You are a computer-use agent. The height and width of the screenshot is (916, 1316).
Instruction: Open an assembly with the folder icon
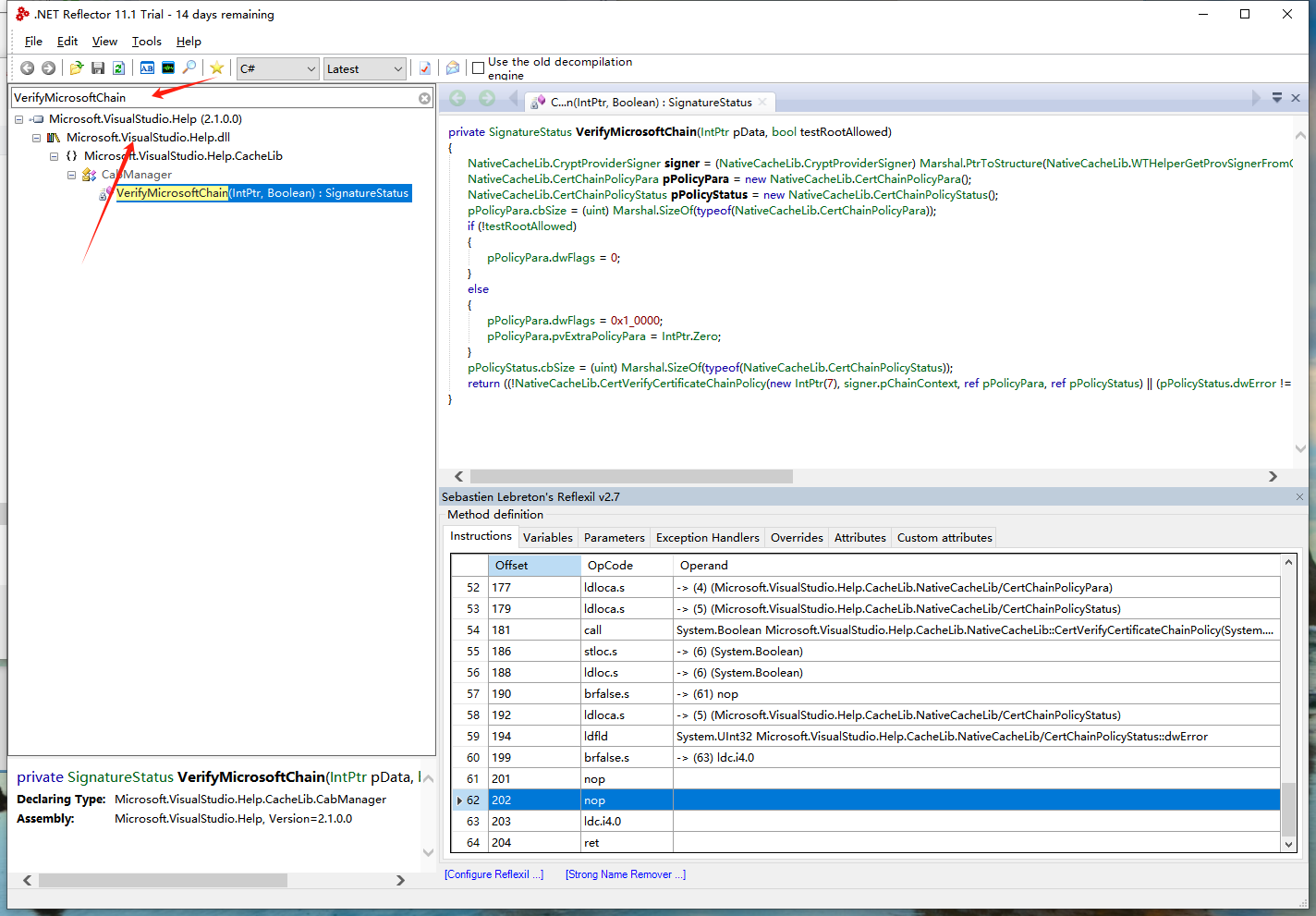coord(77,68)
